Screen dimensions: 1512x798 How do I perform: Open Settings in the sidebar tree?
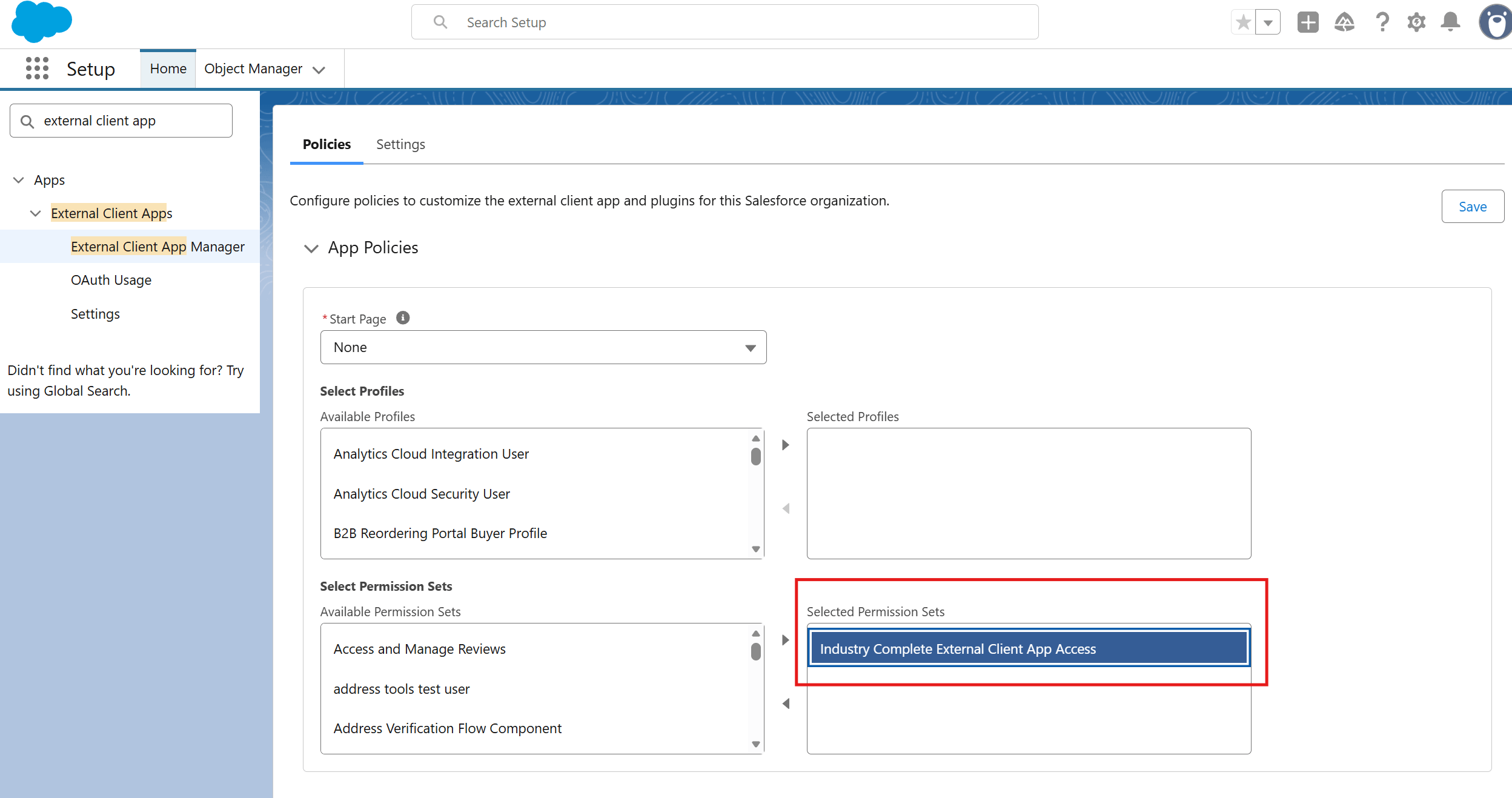[x=95, y=314]
